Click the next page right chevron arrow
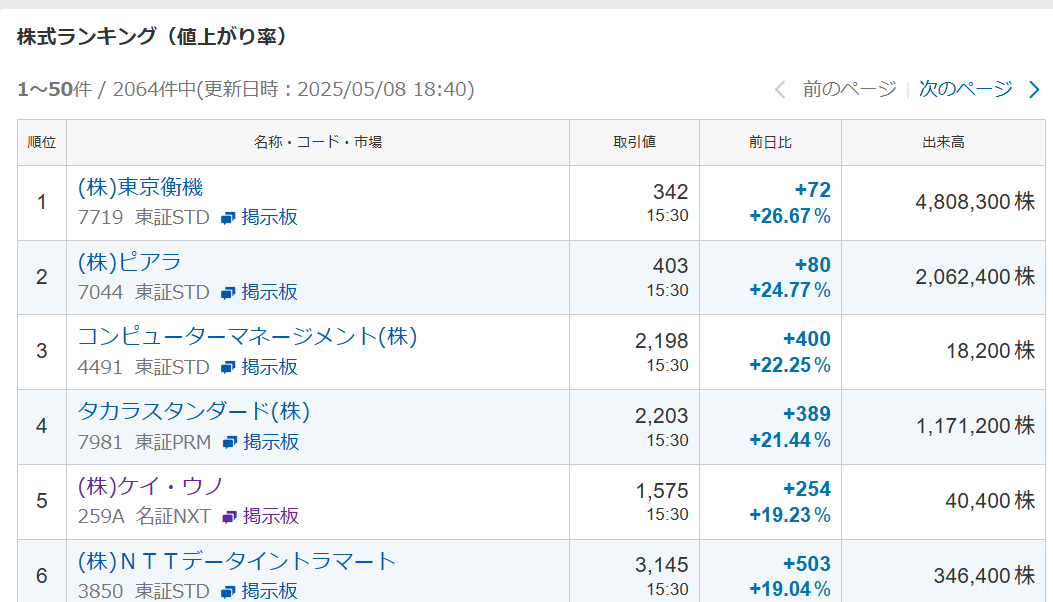 coord(1034,90)
